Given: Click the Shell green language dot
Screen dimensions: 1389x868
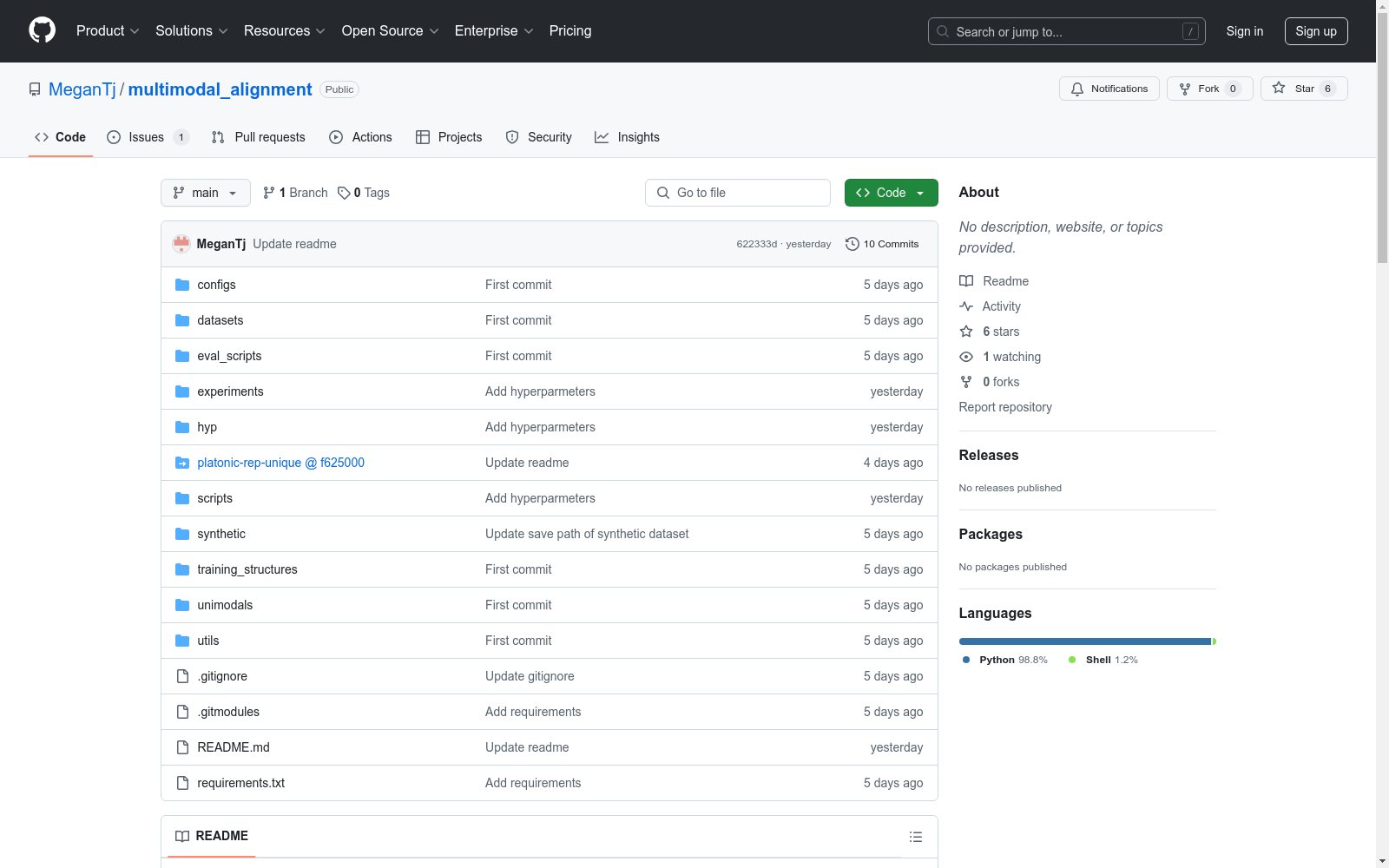Looking at the screenshot, I should coord(1072,660).
